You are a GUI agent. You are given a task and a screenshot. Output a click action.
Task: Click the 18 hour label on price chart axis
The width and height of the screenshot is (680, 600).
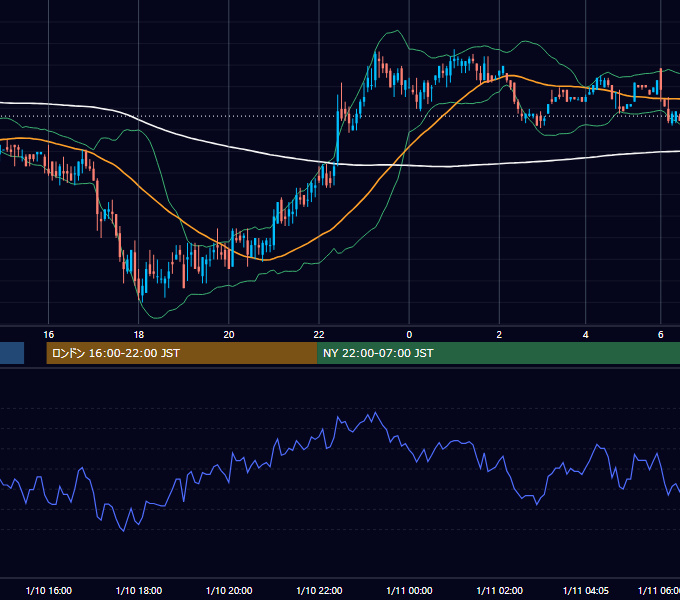[138, 335]
